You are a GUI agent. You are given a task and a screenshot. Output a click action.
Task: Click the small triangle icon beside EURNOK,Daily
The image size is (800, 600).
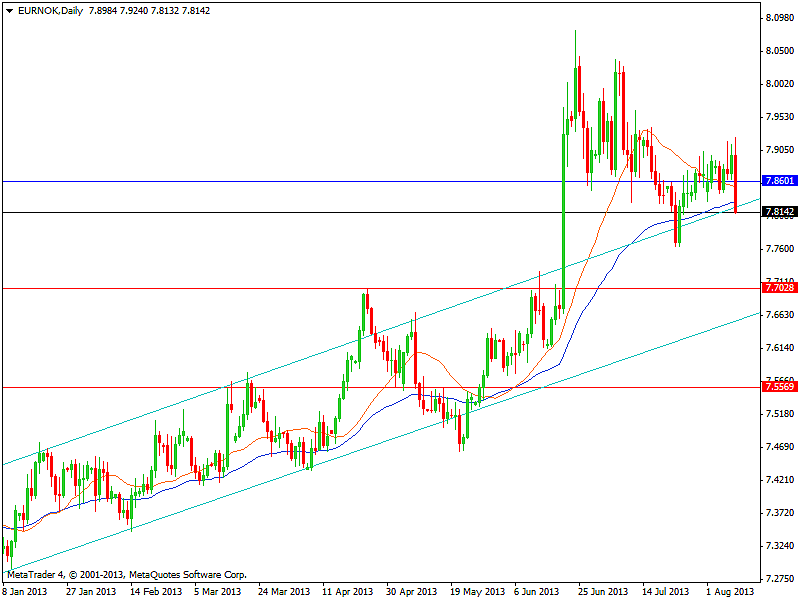pyautogui.click(x=8, y=8)
